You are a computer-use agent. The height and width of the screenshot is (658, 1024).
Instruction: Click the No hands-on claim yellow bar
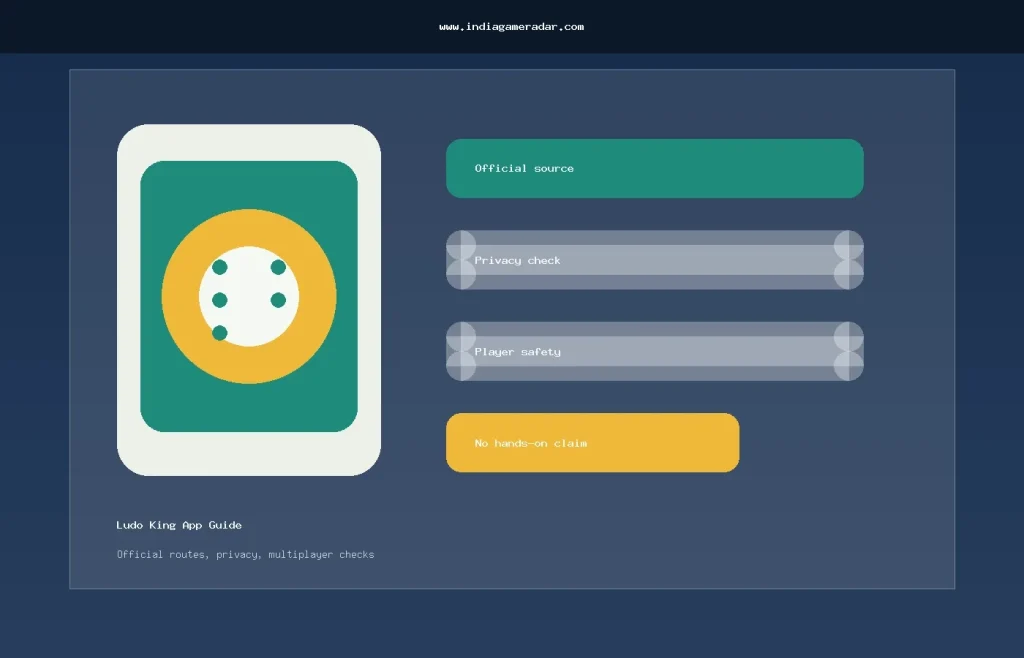[x=592, y=443]
